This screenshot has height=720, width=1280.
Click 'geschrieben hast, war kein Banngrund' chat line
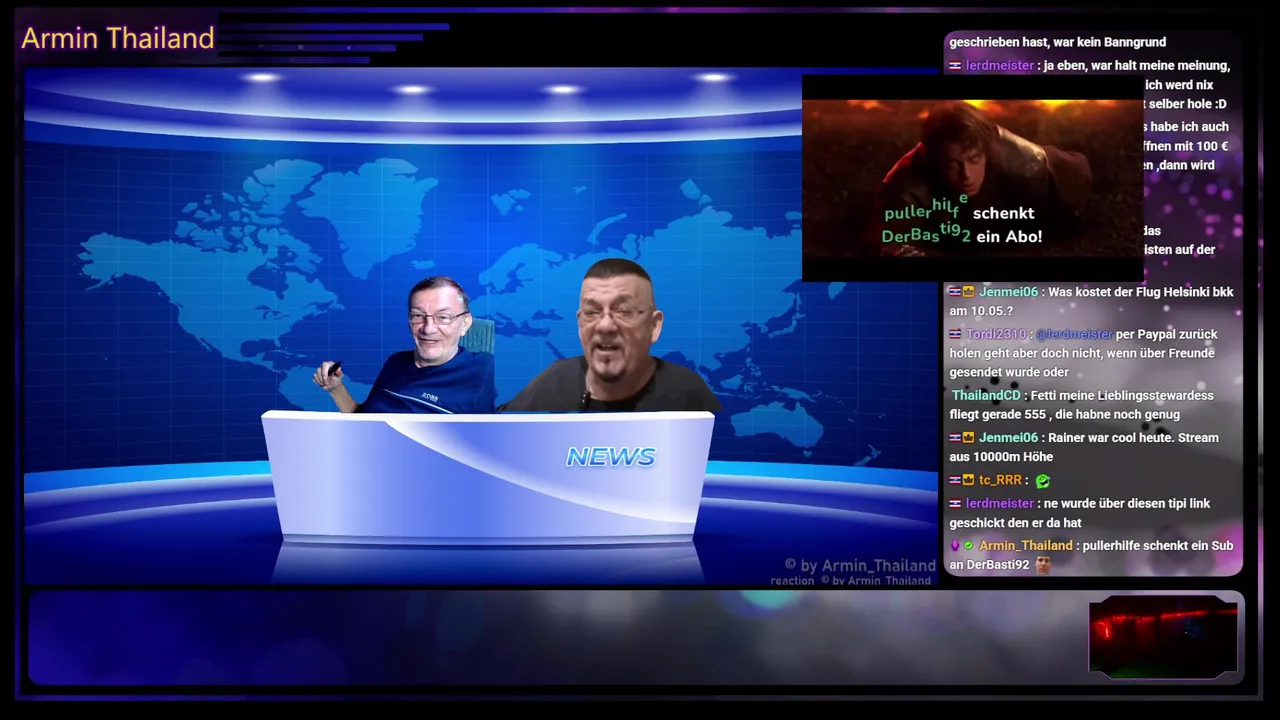tap(1058, 42)
